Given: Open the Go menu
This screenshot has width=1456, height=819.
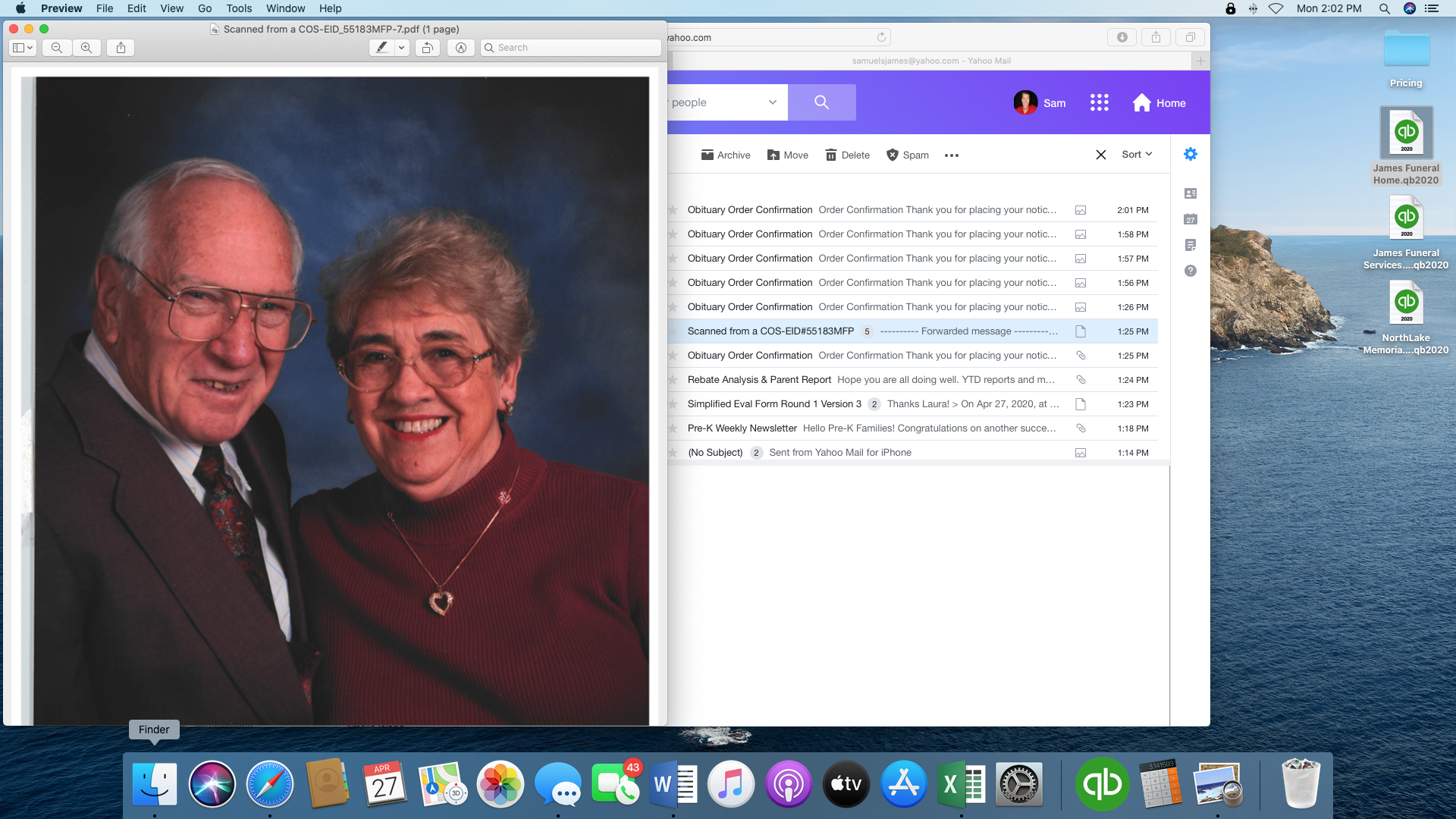Looking at the screenshot, I should pos(205,8).
